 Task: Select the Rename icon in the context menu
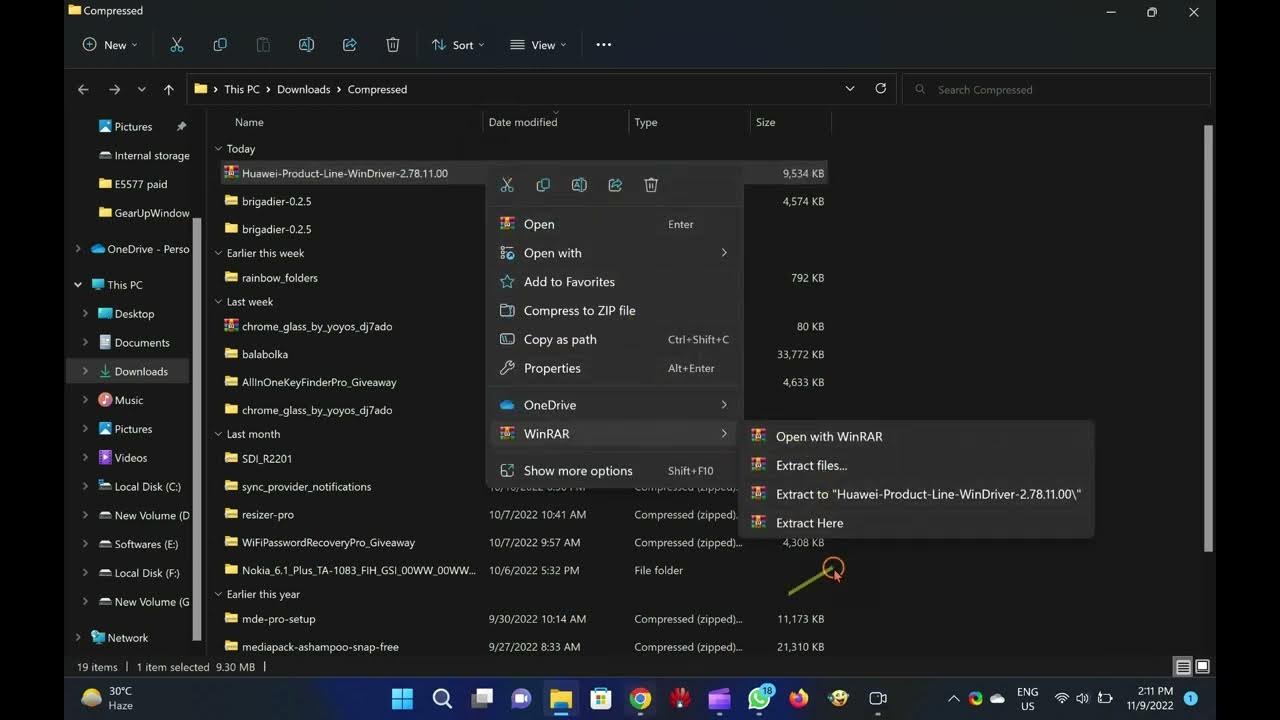[x=579, y=184]
